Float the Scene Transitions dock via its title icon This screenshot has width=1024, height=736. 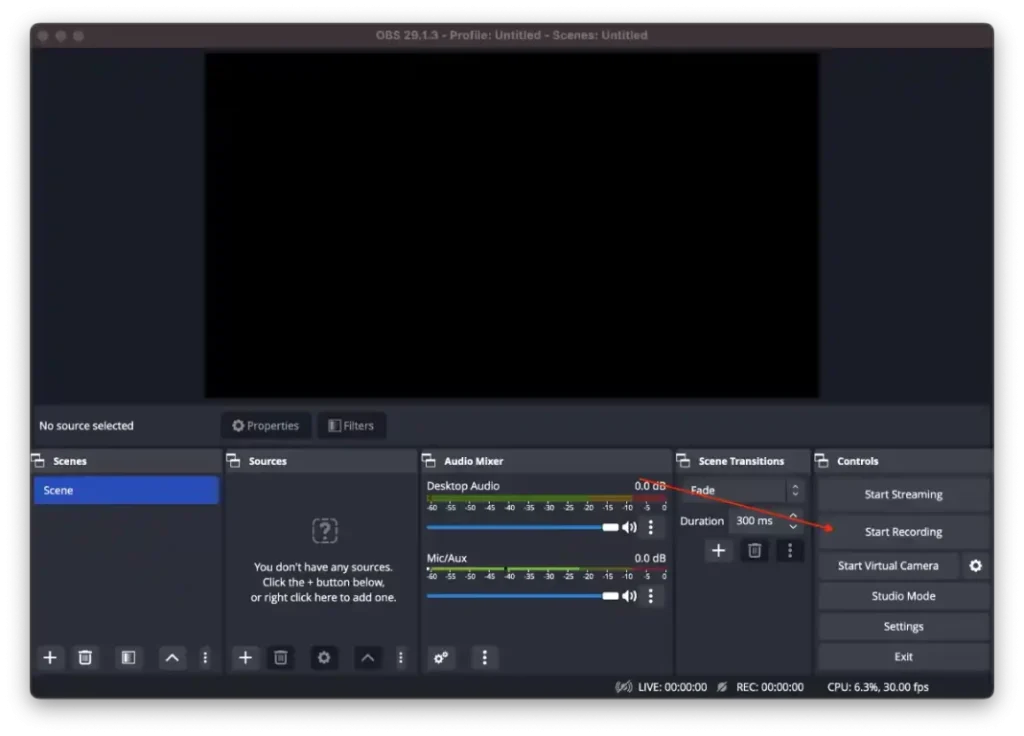[x=683, y=460]
